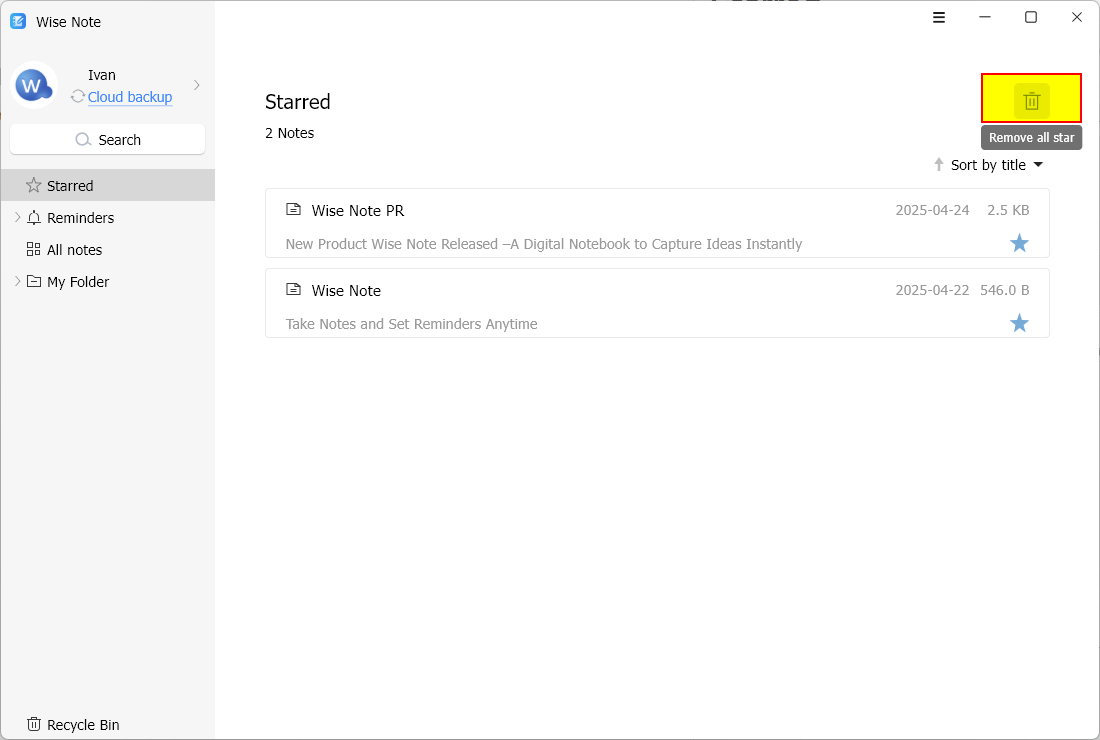Click the Remove all star trash icon
The height and width of the screenshot is (740, 1100).
1031,101
